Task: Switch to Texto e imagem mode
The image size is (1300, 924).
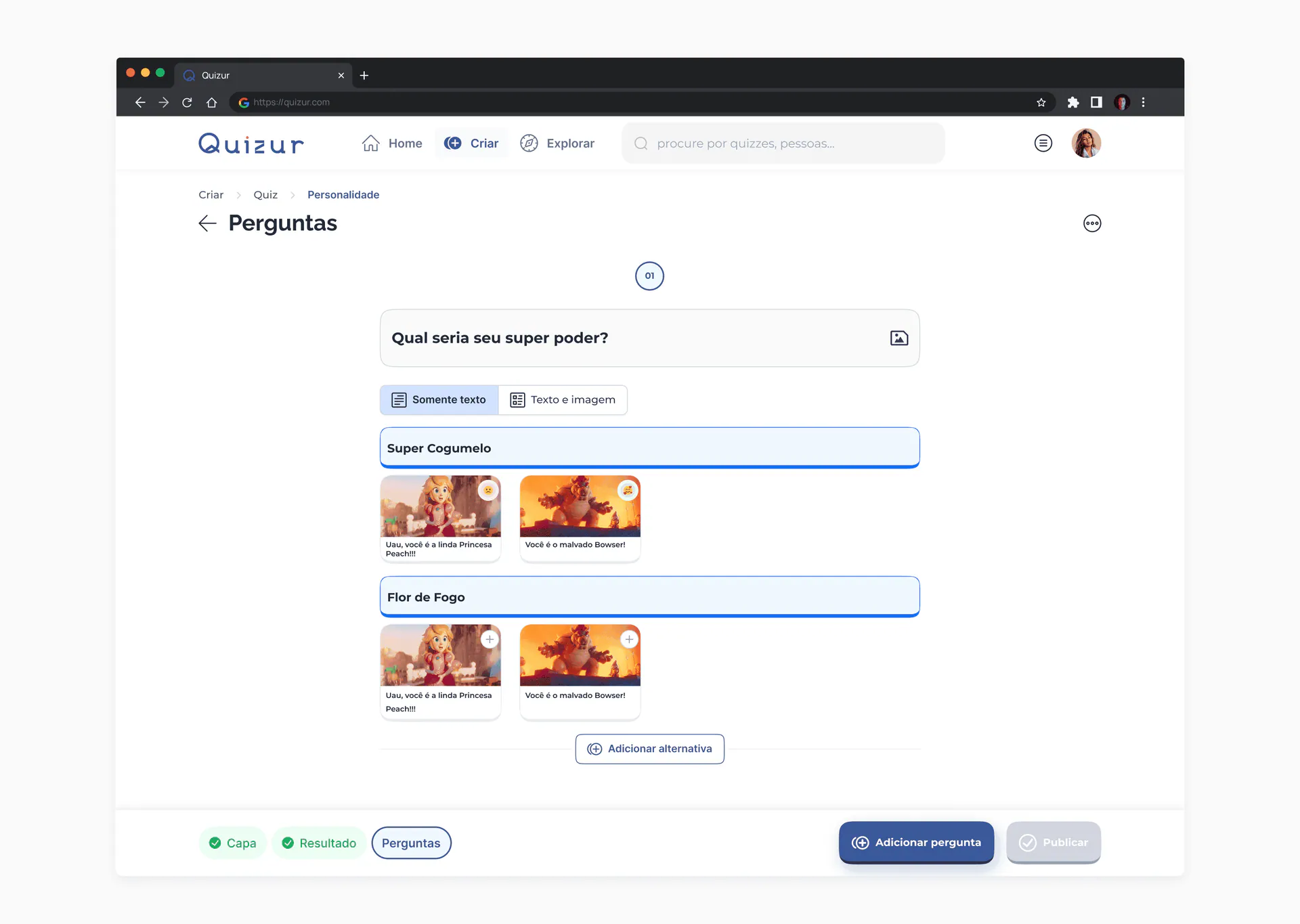Action: pos(563,400)
